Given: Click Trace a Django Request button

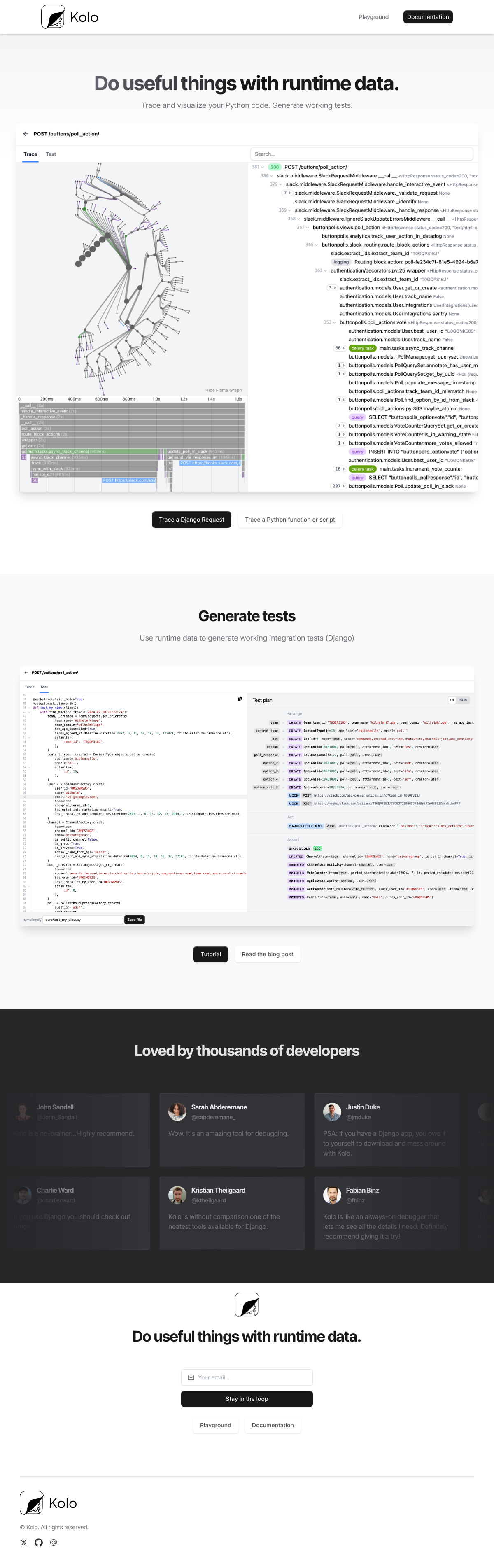Looking at the screenshot, I should tap(192, 520).
